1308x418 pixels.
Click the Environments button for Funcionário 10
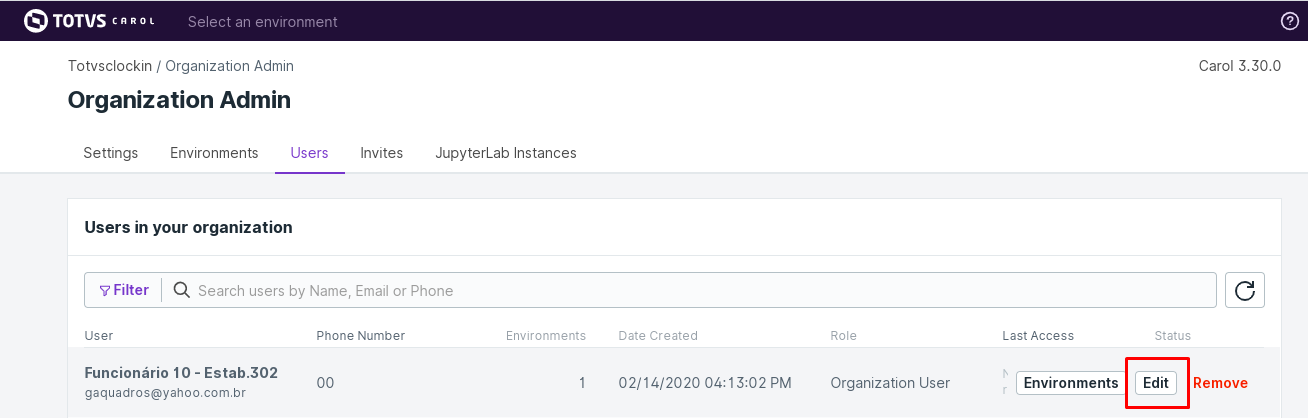(1071, 383)
